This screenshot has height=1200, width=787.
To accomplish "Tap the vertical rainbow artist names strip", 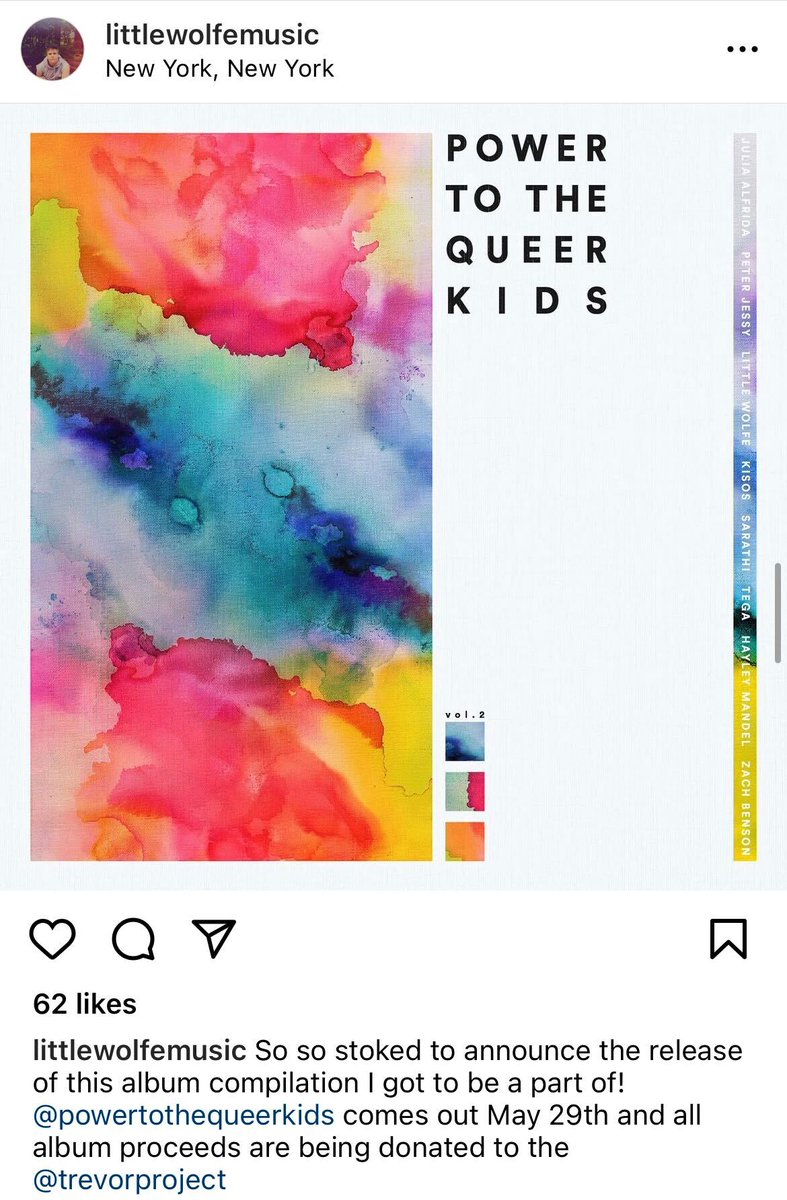I will pos(745,497).
